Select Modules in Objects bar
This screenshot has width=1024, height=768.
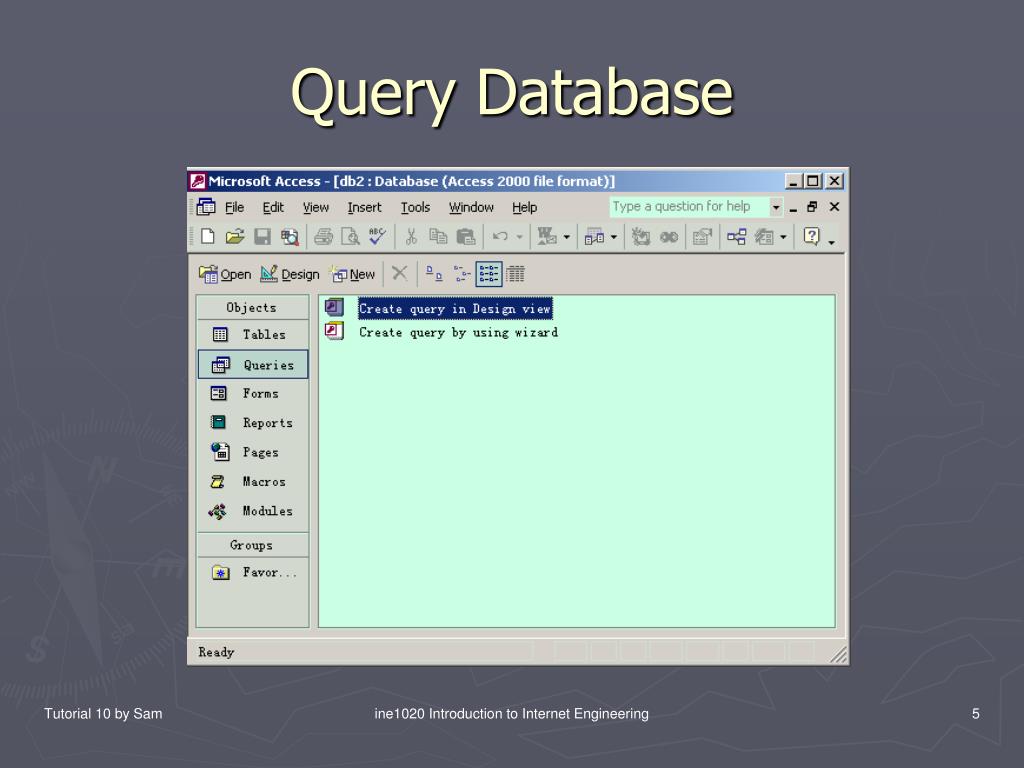[x=252, y=511]
